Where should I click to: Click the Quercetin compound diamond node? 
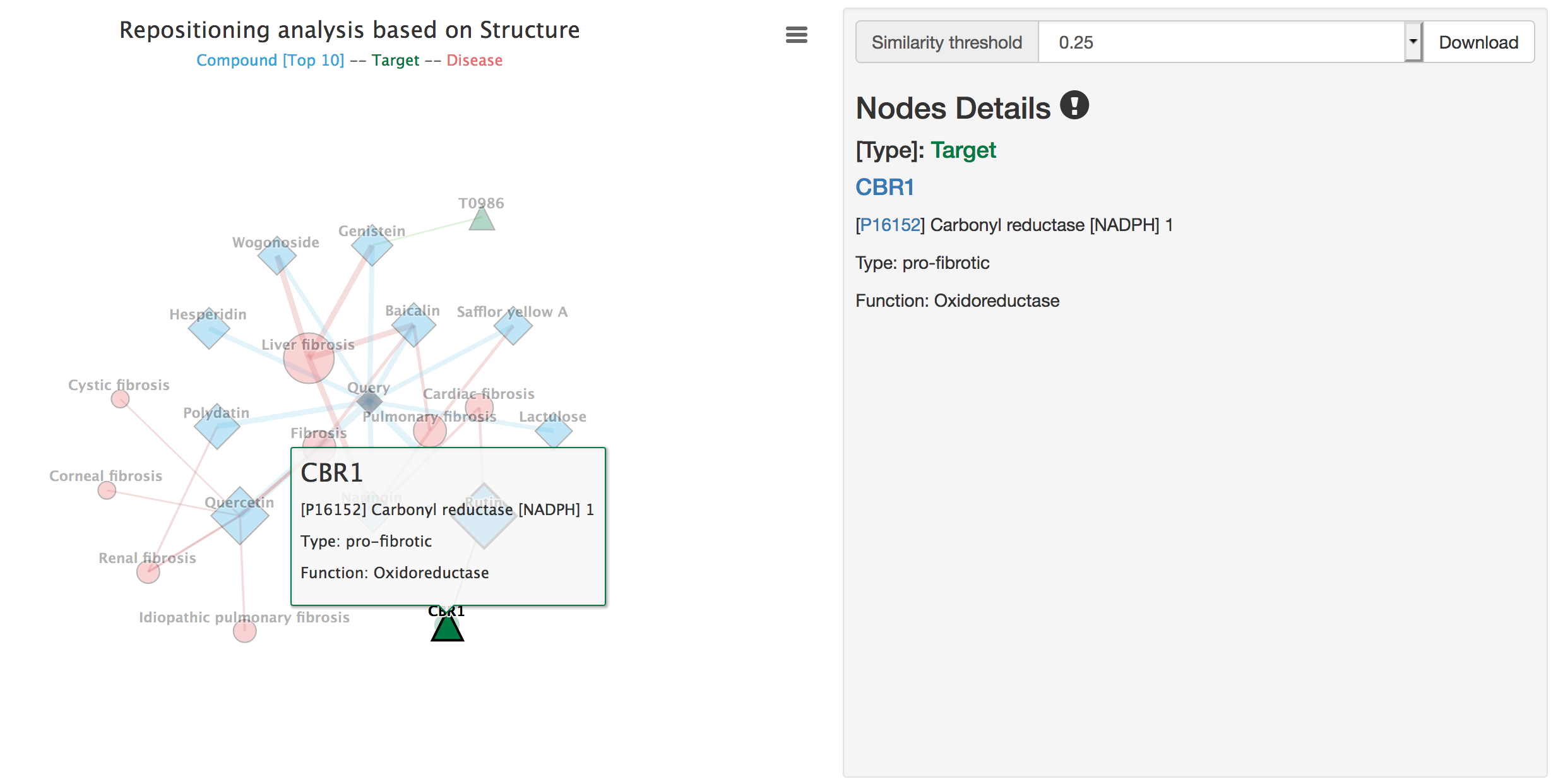click(240, 516)
